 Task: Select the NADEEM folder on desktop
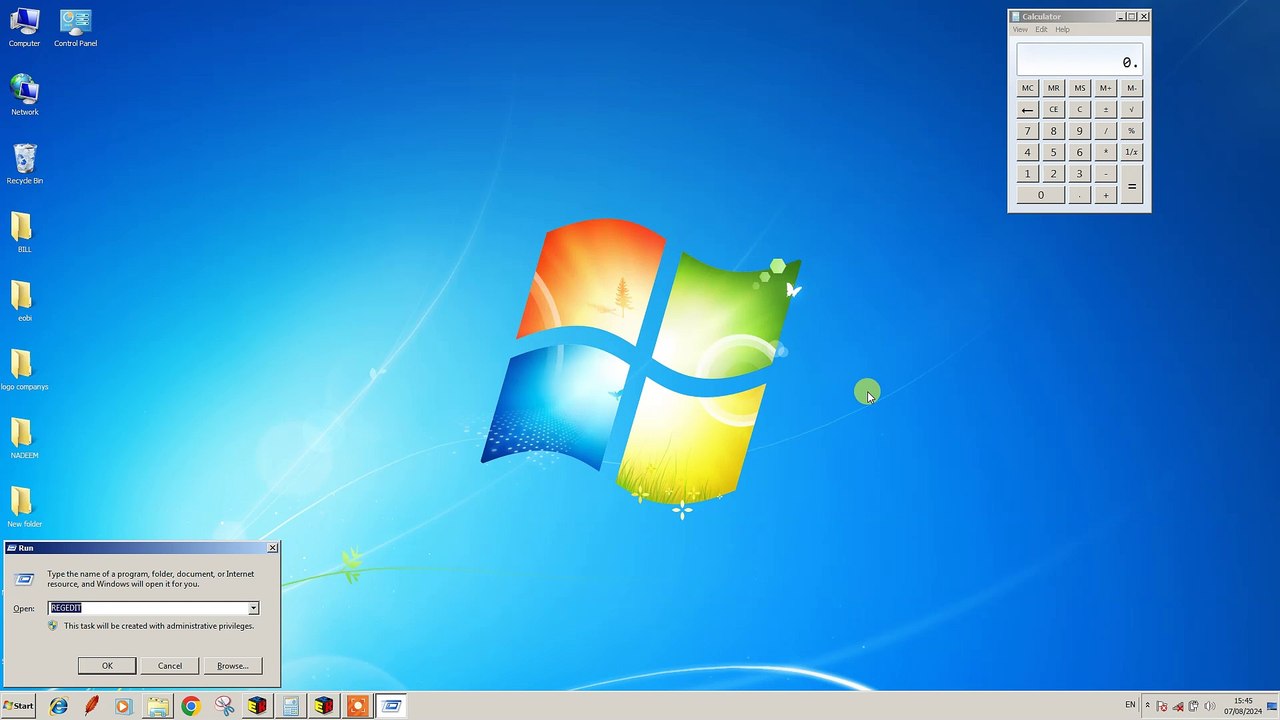pyautogui.click(x=24, y=439)
